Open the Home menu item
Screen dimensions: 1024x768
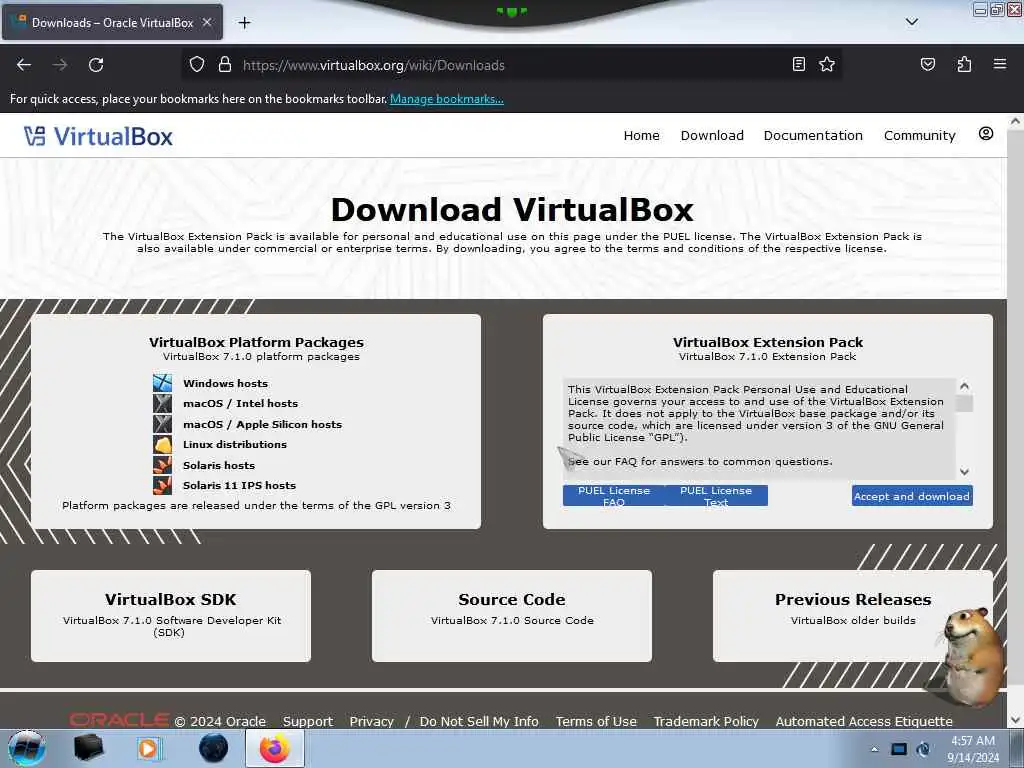point(641,135)
